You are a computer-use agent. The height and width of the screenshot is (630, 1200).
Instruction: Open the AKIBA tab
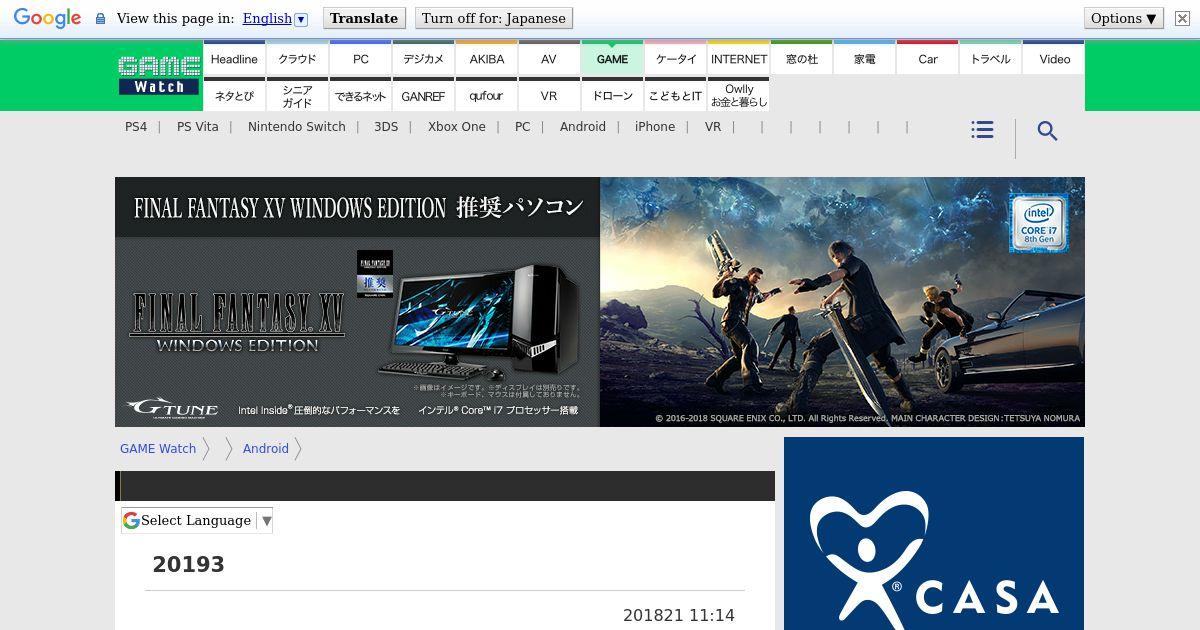tap(486, 59)
